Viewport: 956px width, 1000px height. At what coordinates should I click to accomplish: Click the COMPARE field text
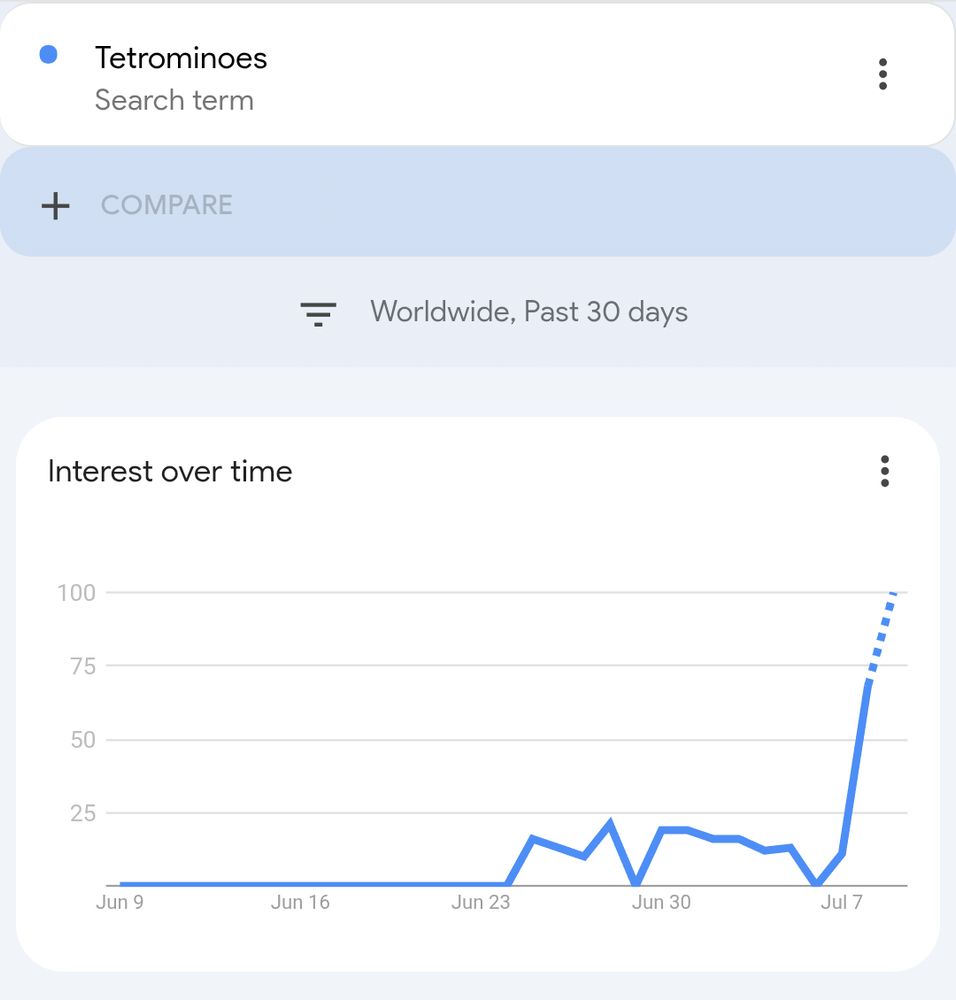[x=166, y=205]
